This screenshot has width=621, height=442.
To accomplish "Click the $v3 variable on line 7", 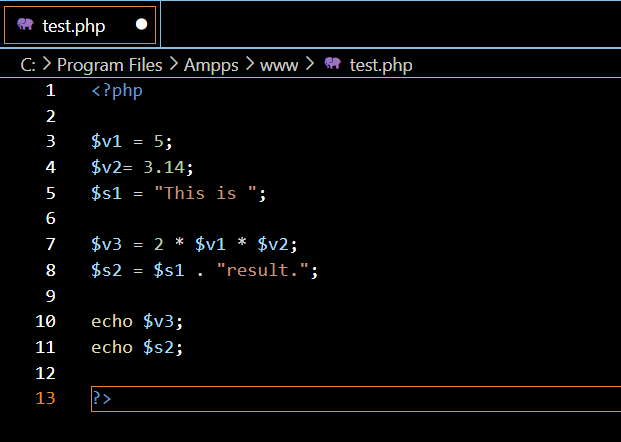I will pos(106,244).
